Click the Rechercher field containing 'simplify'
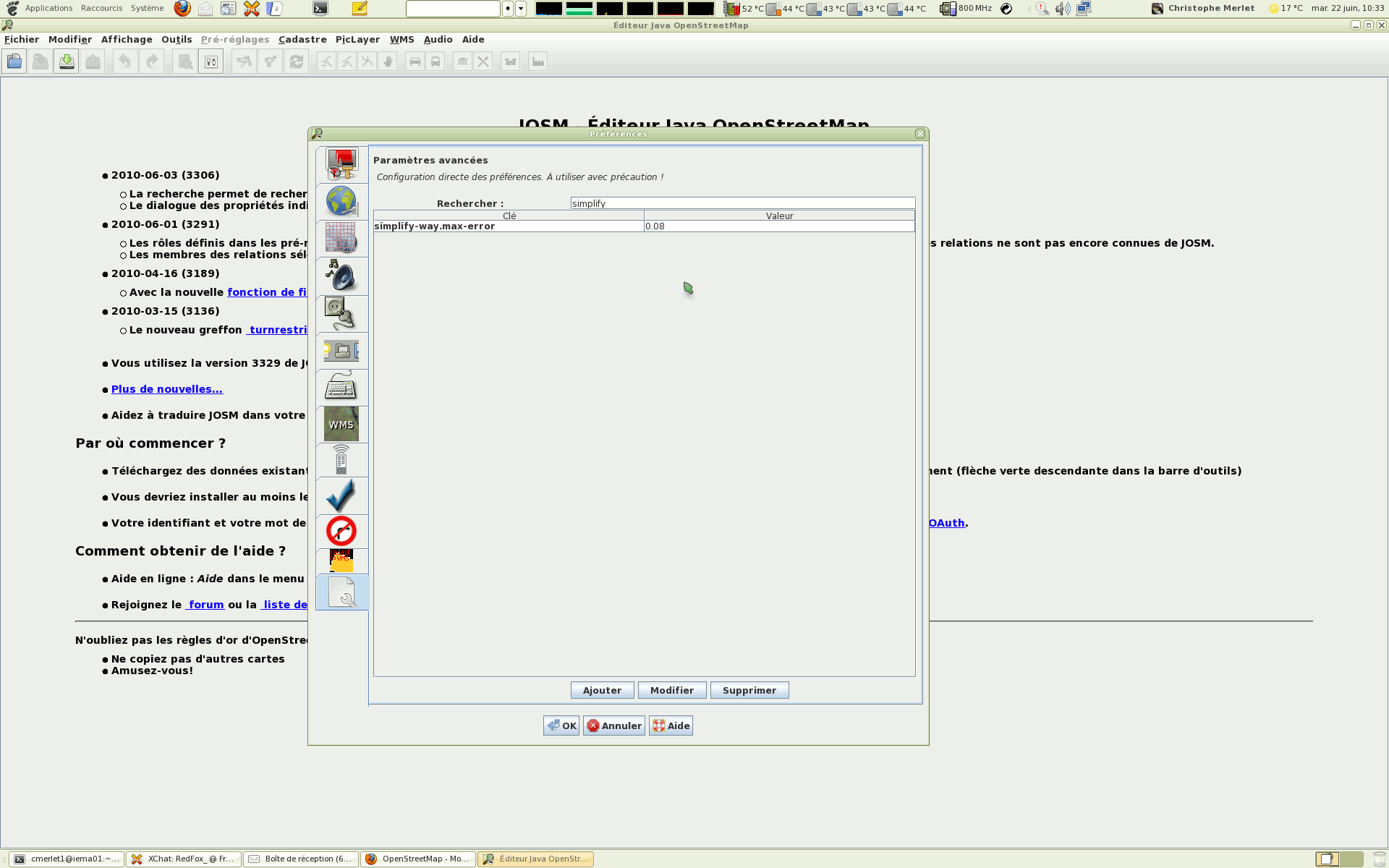Screen dimensions: 1389x868 (x=742, y=203)
